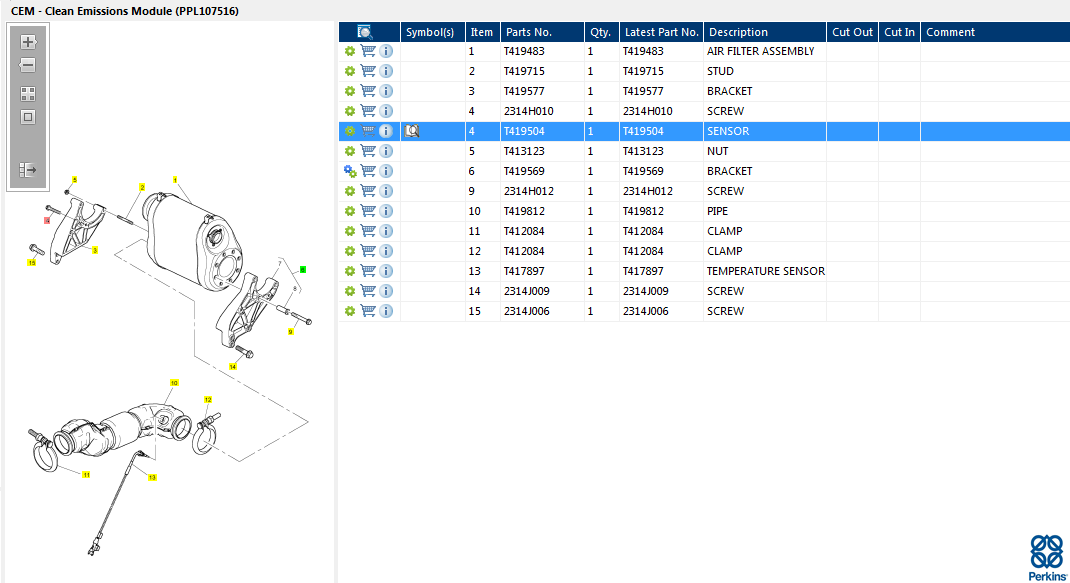Click gear icon on SCREW 2314J006 row
Screen dimensions: 1070x583
pyautogui.click(x=350, y=311)
